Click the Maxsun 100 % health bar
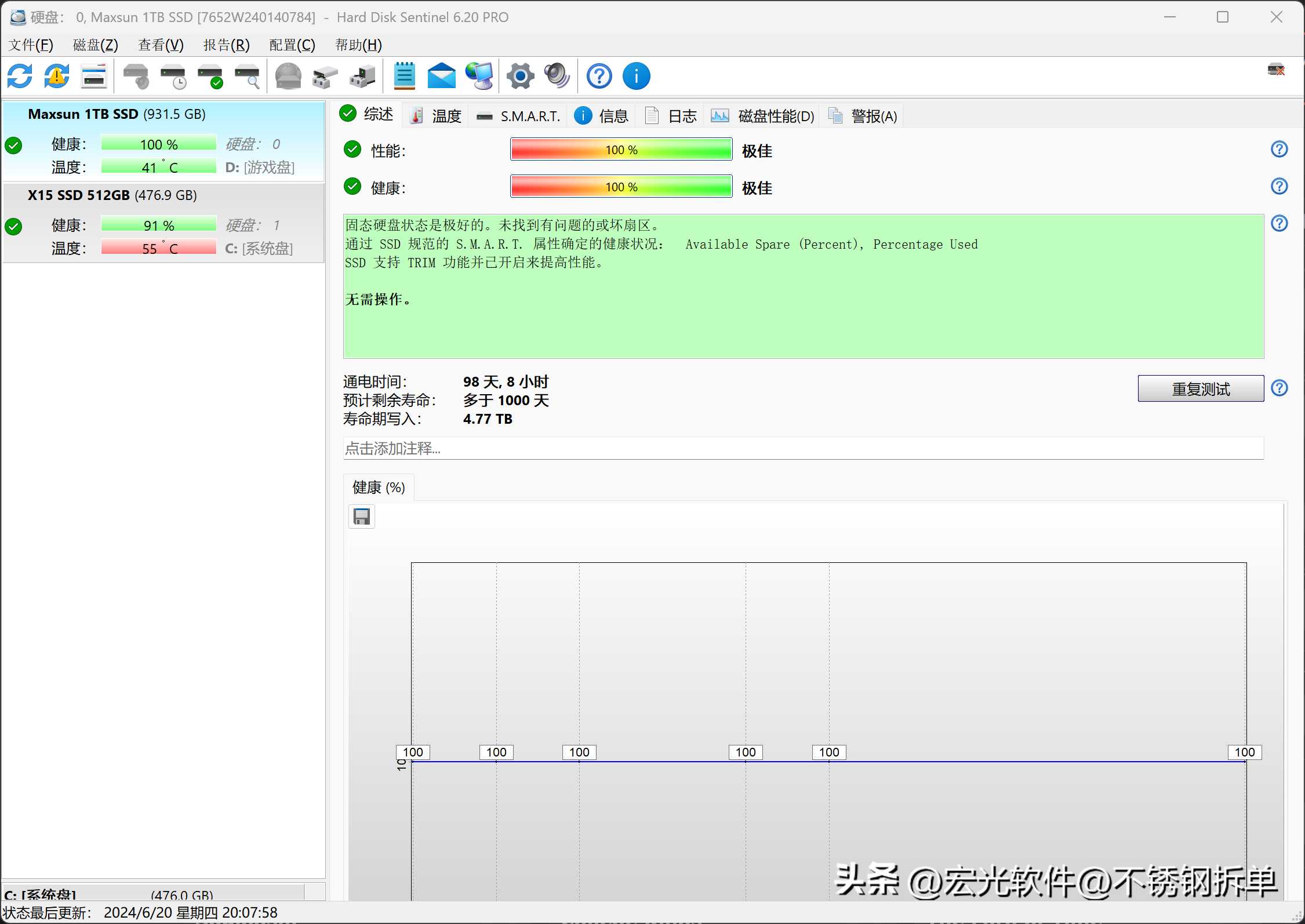The height and width of the screenshot is (924, 1305). pos(159,144)
